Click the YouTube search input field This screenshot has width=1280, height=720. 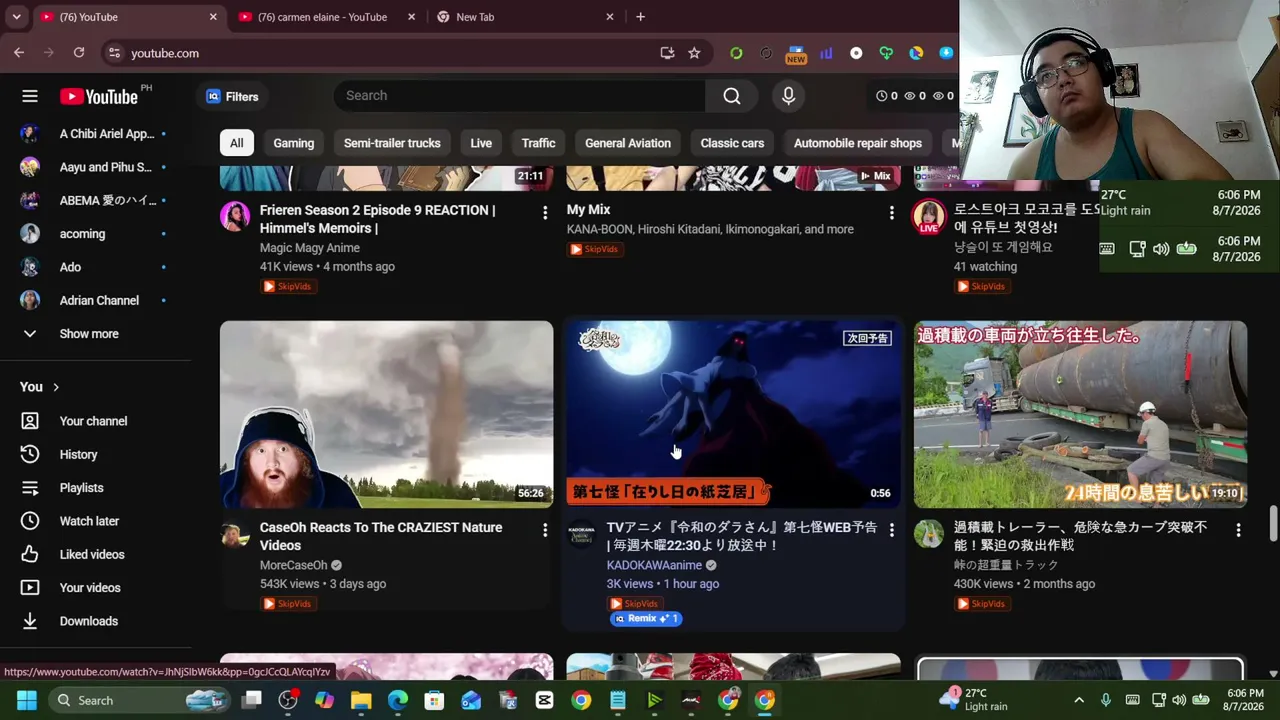(520, 96)
